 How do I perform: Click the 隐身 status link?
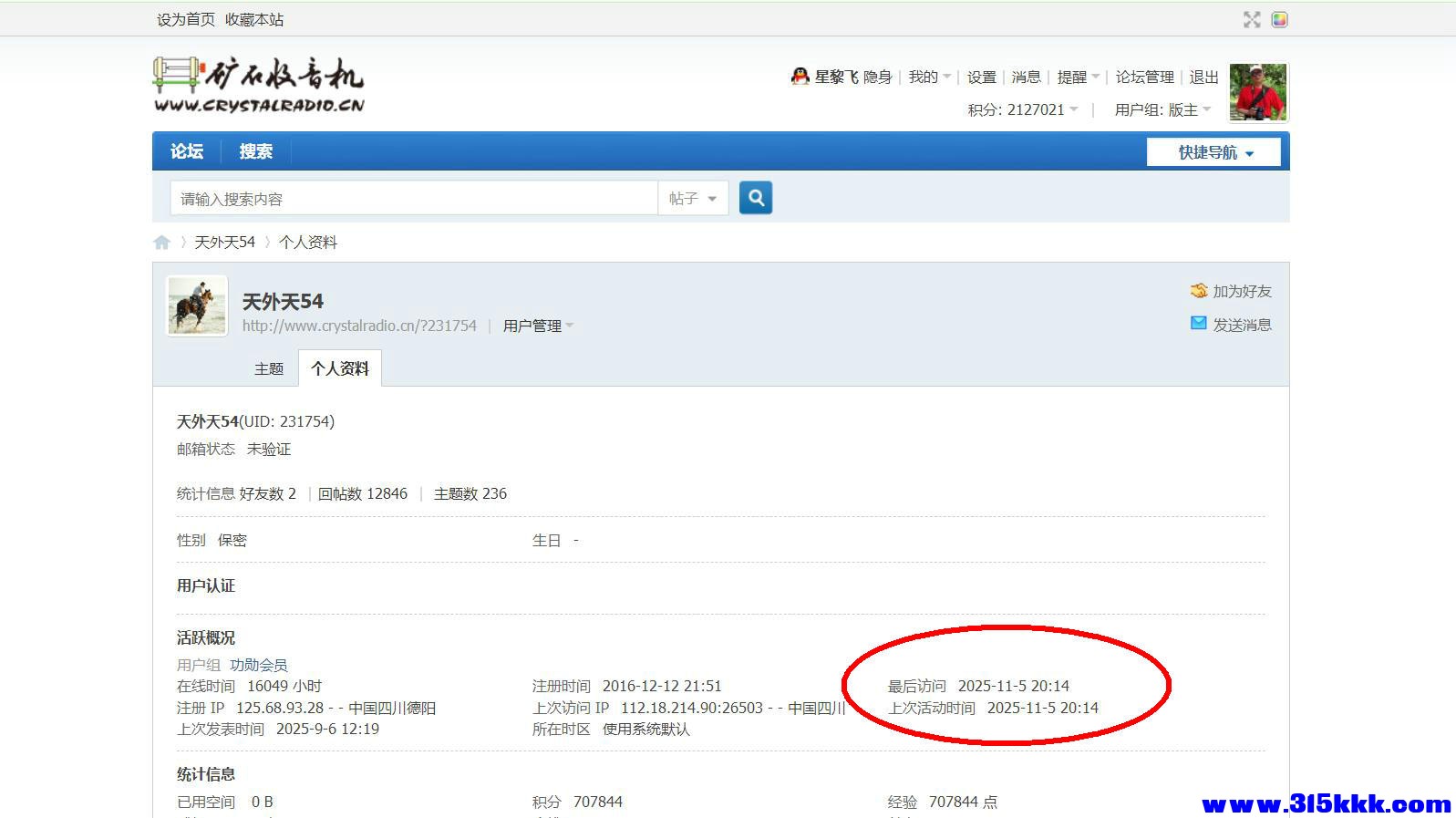(x=877, y=78)
